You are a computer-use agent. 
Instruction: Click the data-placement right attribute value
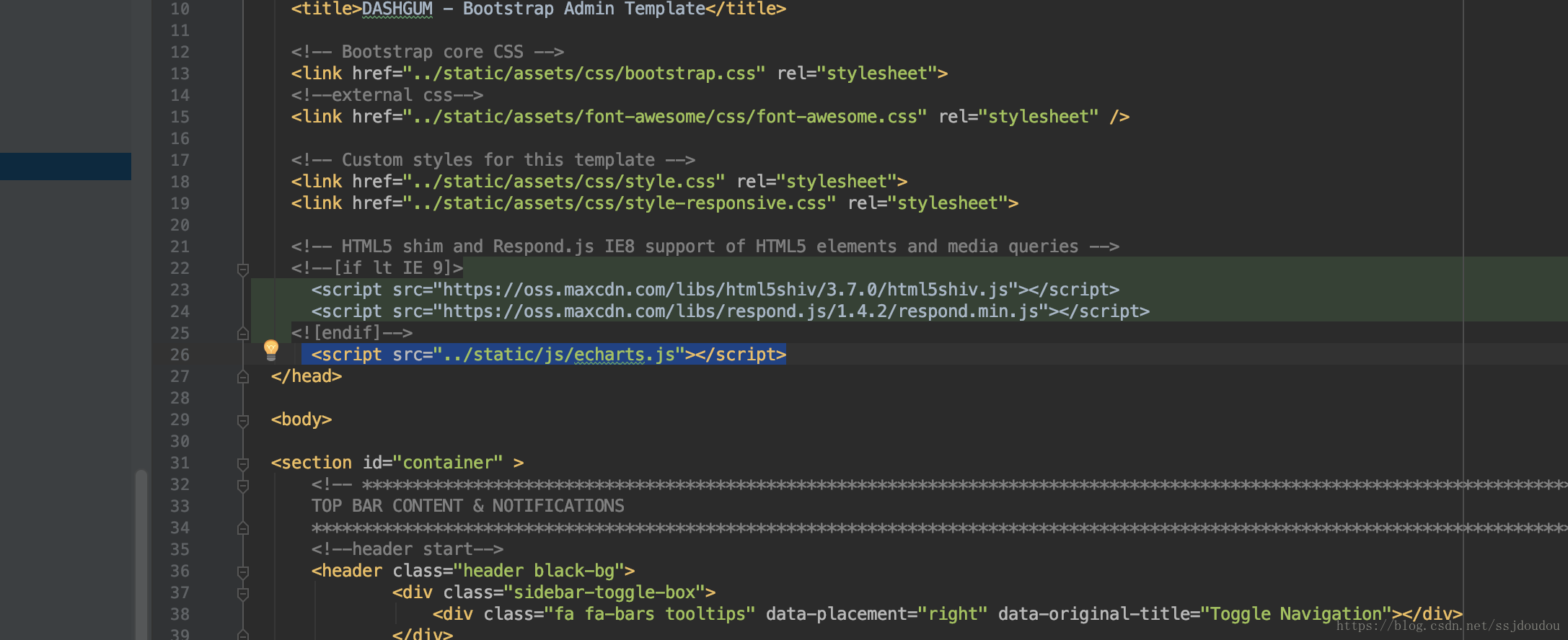click(x=953, y=614)
